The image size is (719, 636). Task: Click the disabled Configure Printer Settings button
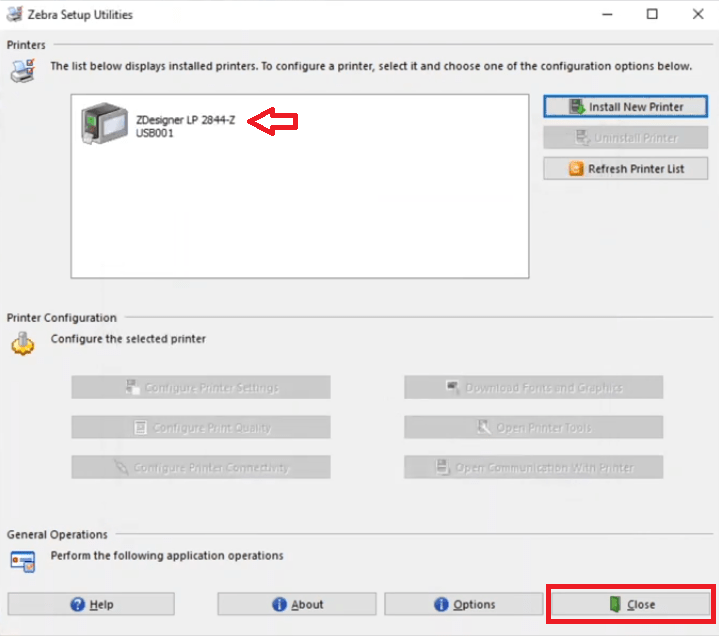point(201,387)
